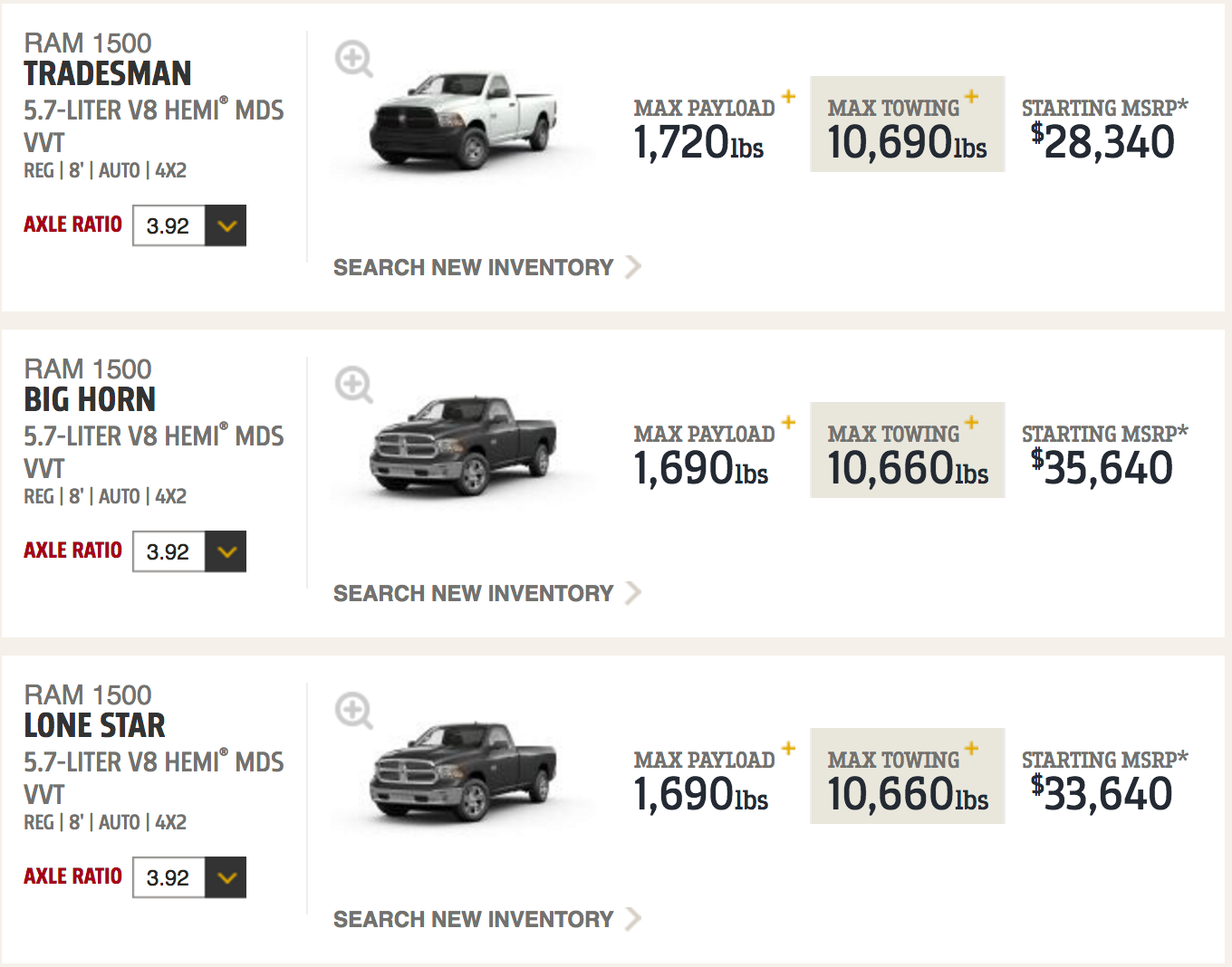
Task: Select the white Tradesman truck thumbnail
Action: 463,120
